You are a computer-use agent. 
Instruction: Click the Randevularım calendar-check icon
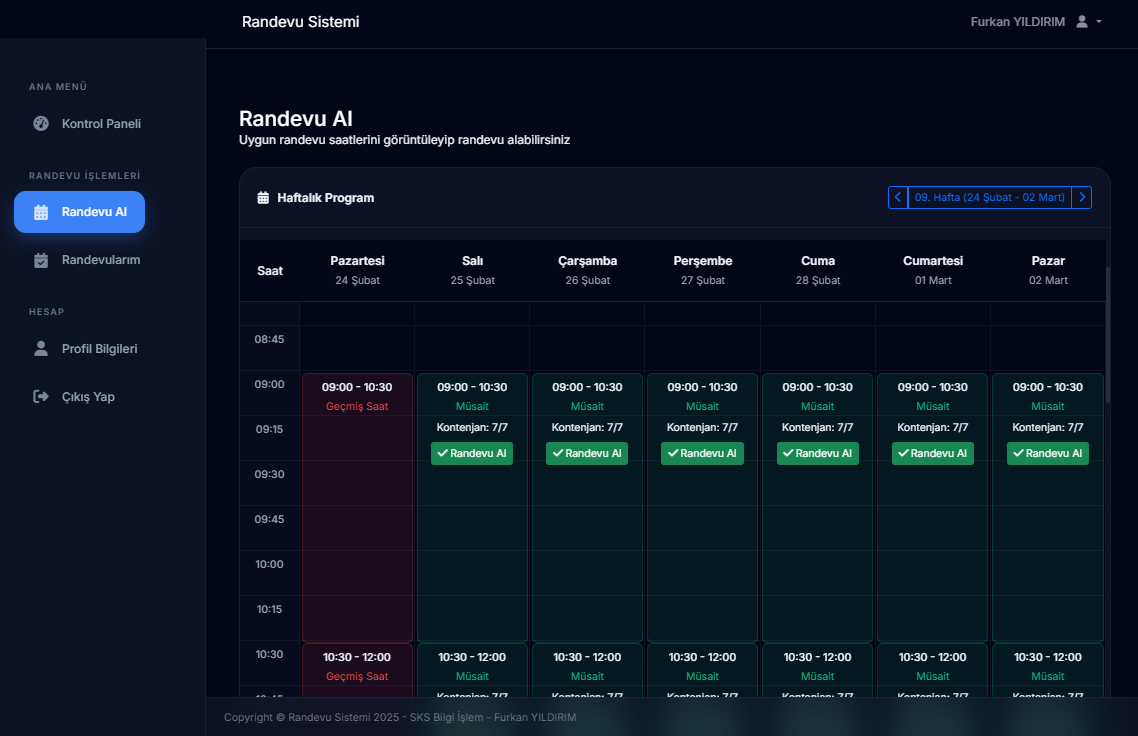[x=41, y=260]
